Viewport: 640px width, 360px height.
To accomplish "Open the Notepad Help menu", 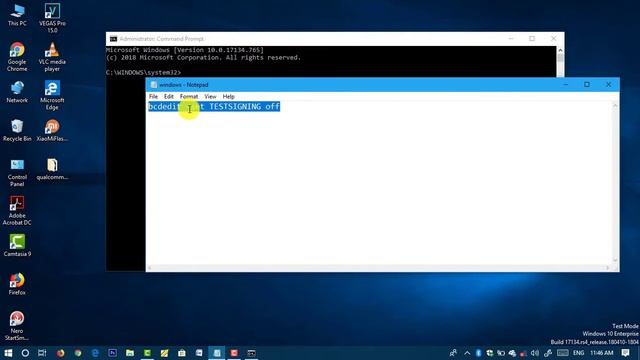I will point(228,96).
